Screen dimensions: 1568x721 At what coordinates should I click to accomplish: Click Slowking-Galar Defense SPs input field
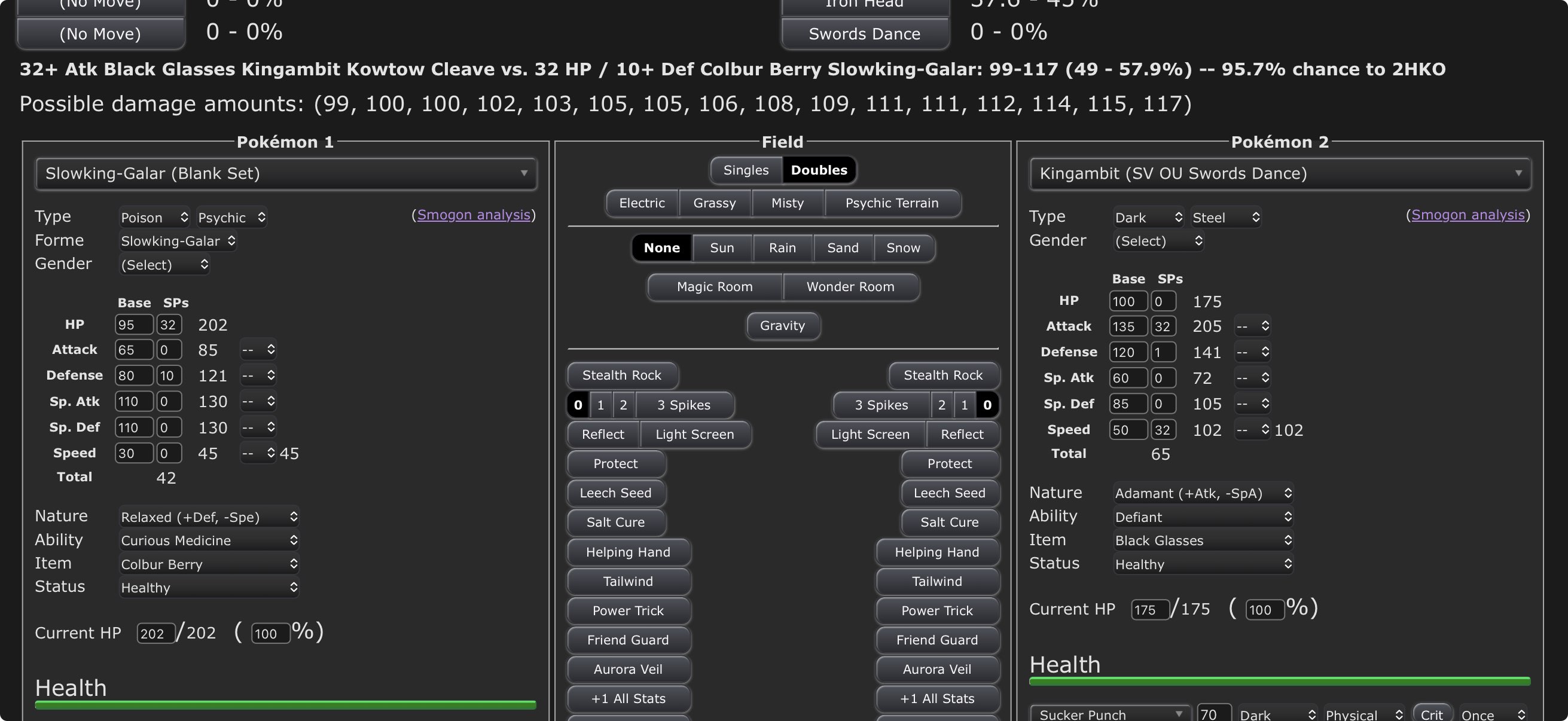click(x=169, y=376)
